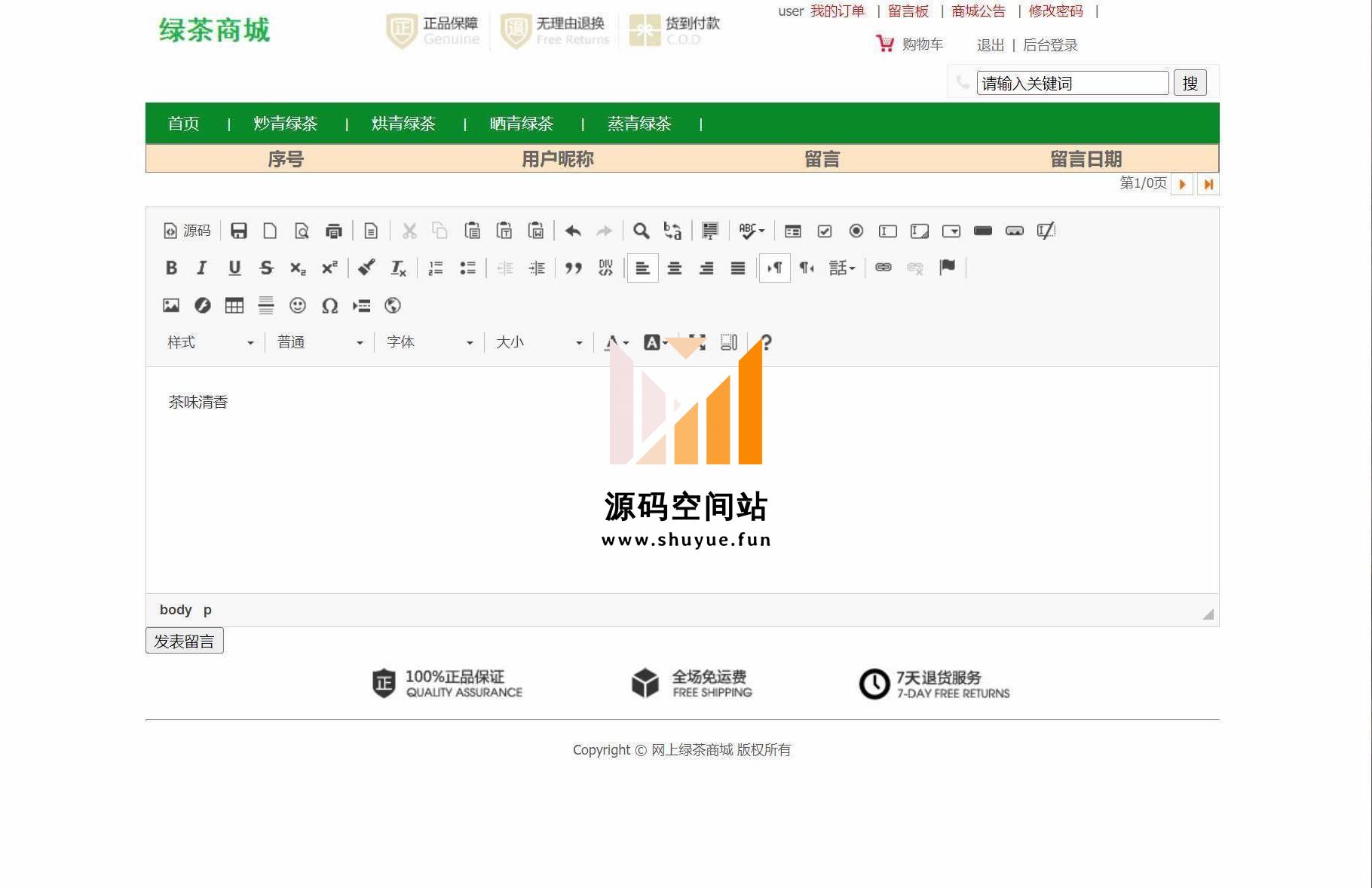This screenshot has height=888, width=1372.
Task: Insert a selection field form element
Action: click(x=951, y=231)
